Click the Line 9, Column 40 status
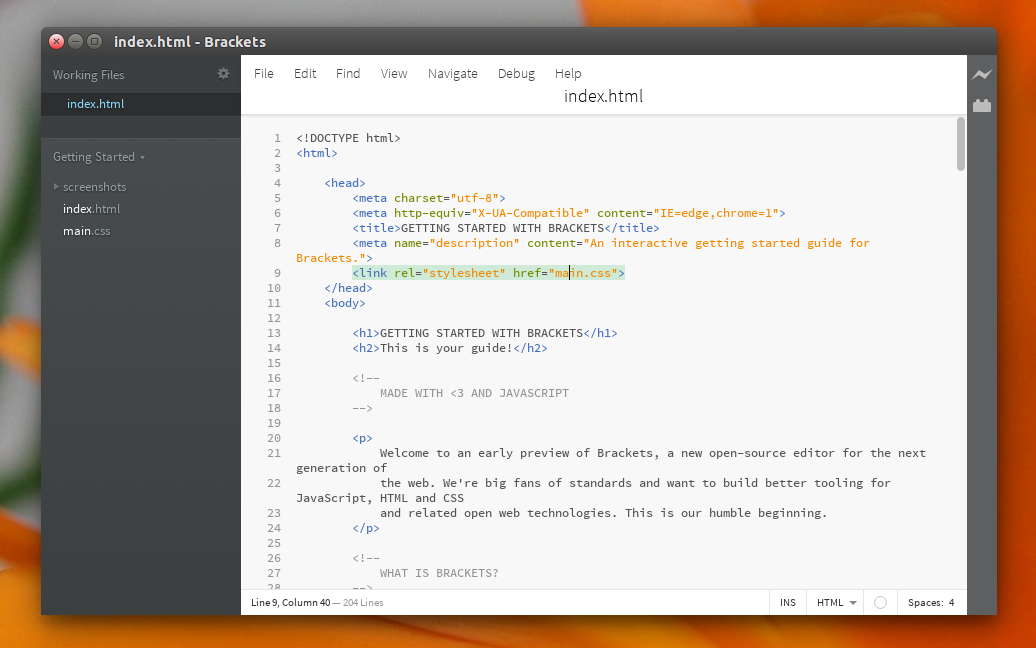The height and width of the screenshot is (648, 1036). [x=299, y=602]
